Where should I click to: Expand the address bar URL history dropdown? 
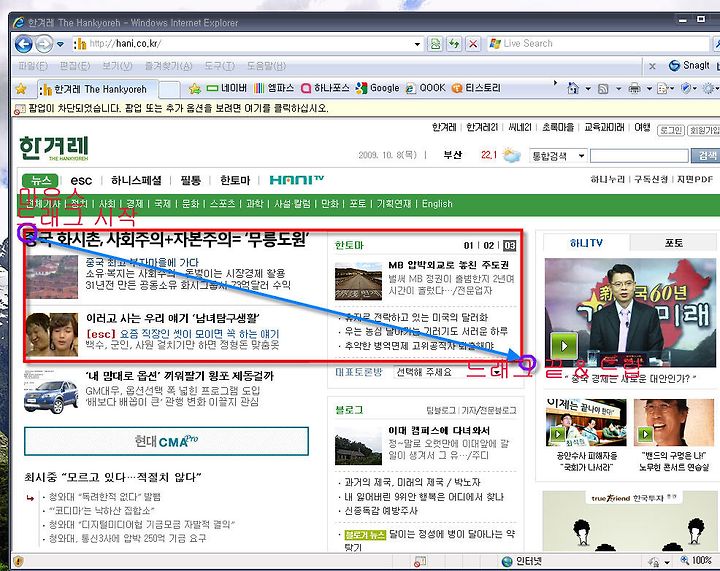[417, 44]
